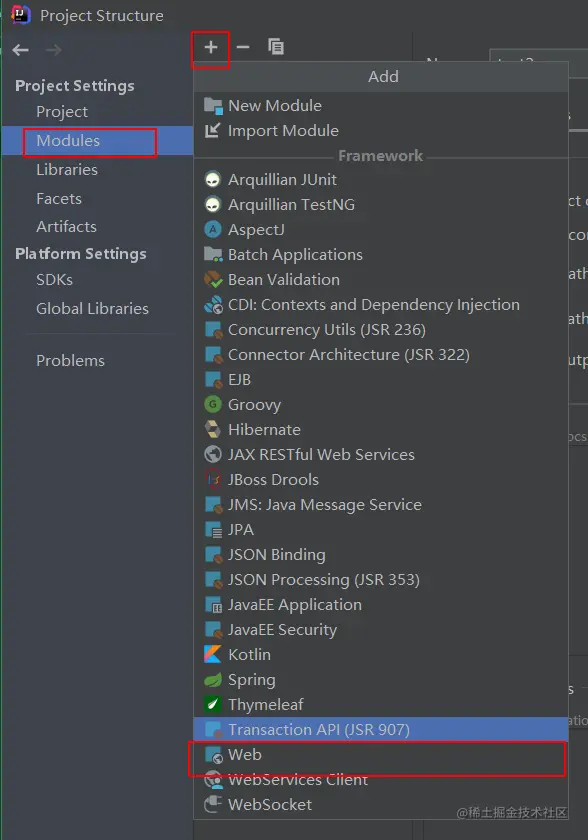The image size is (588, 840).
Task: Select Groovy framework entry
Action: point(381,404)
